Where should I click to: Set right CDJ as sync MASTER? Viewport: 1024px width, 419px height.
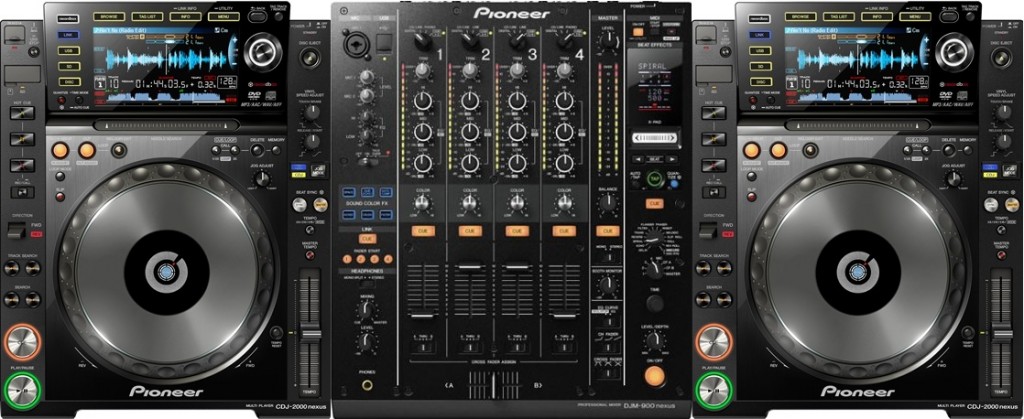point(1012,204)
